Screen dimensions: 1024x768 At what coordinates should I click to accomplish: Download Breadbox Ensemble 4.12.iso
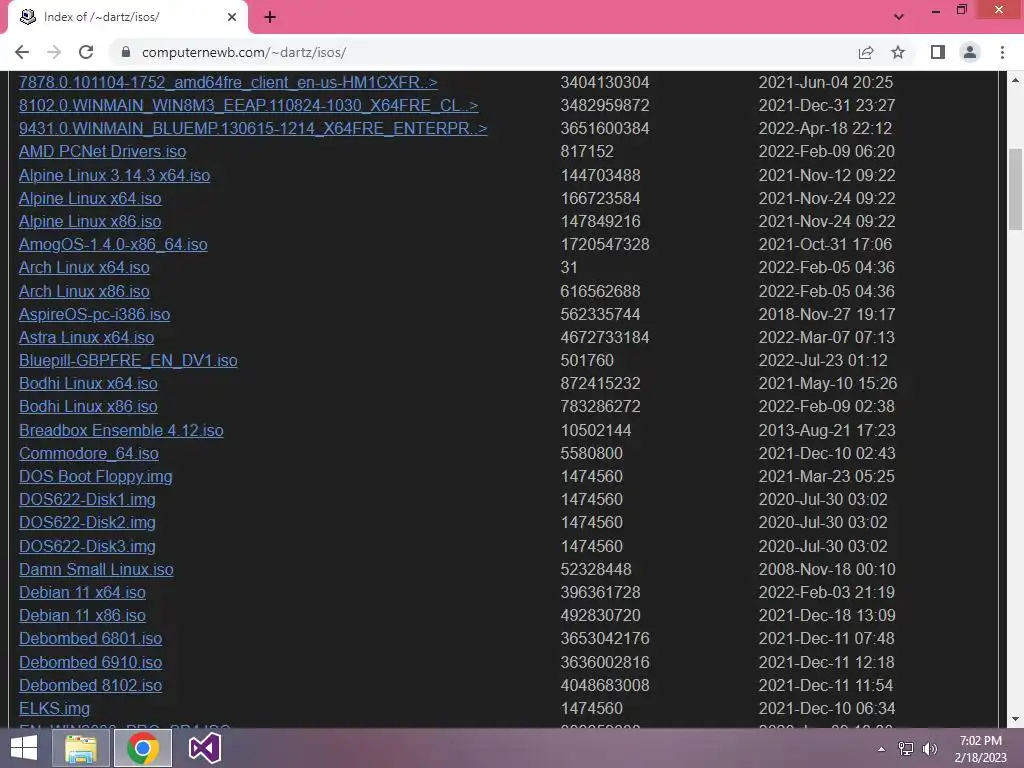pyautogui.click(x=121, y=430)
